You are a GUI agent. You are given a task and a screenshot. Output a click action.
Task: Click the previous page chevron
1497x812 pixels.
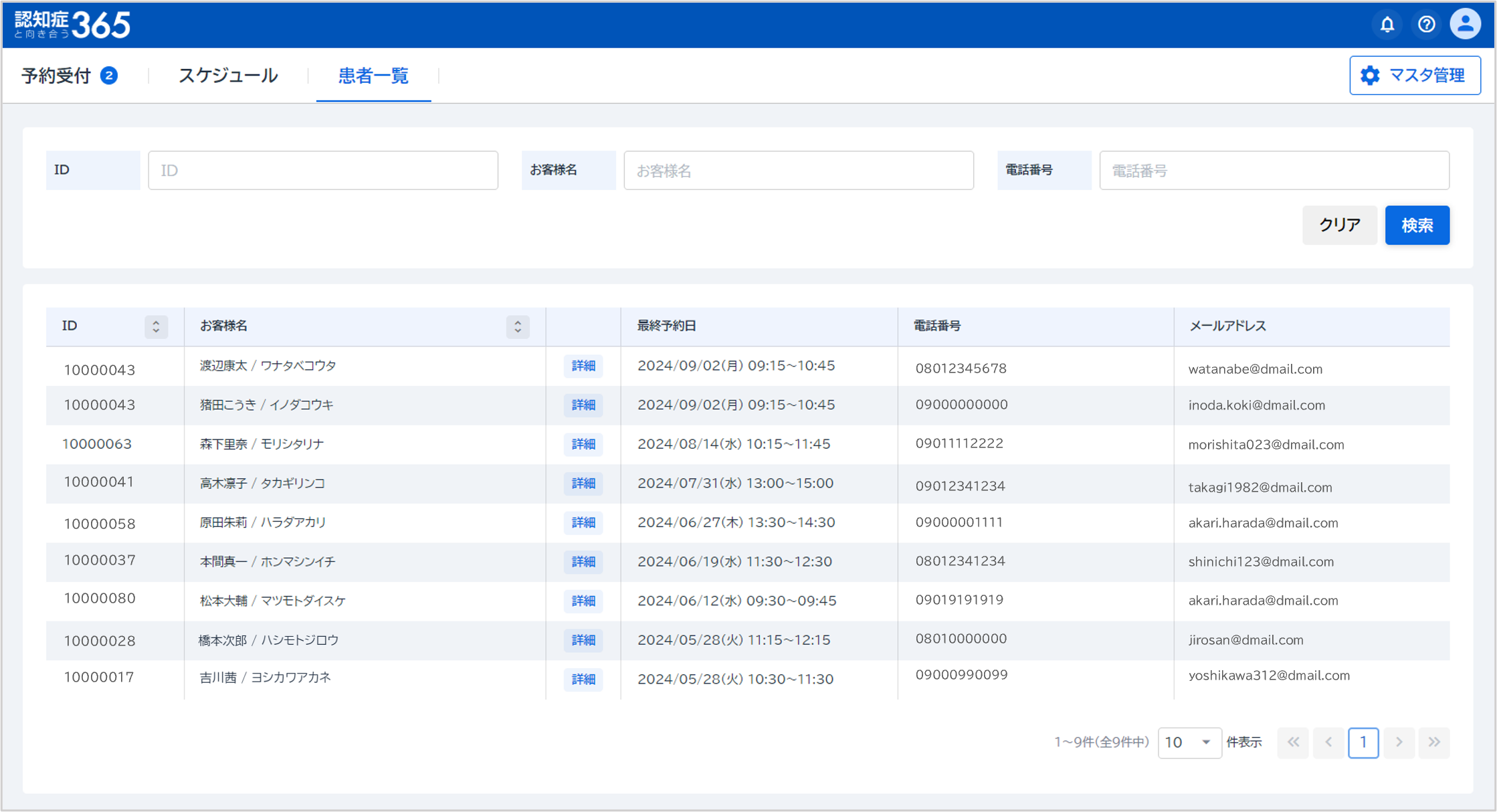click(1328, 742)
